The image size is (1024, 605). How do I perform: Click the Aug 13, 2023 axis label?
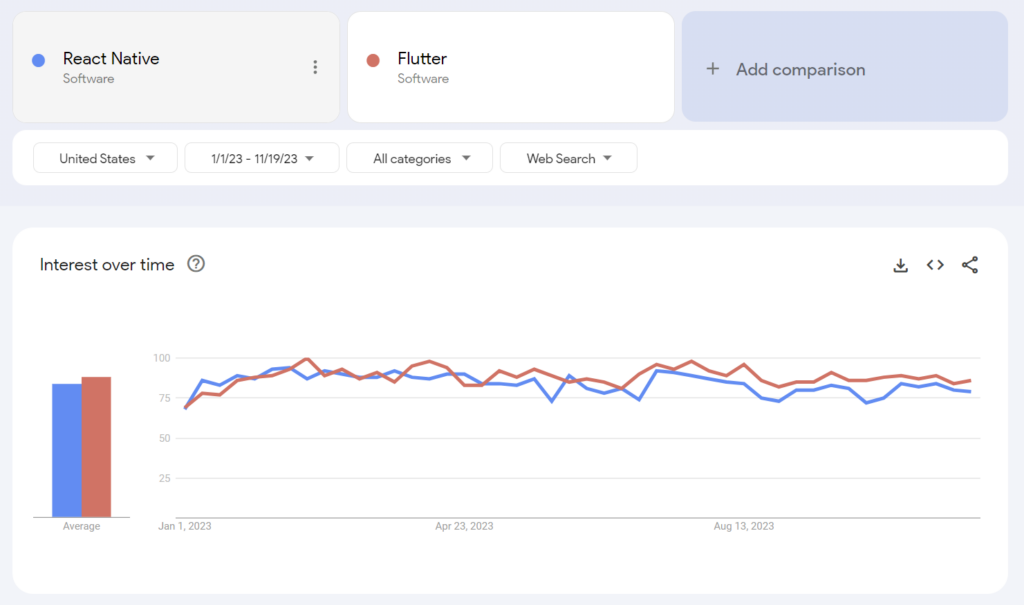tap(744, 525)
